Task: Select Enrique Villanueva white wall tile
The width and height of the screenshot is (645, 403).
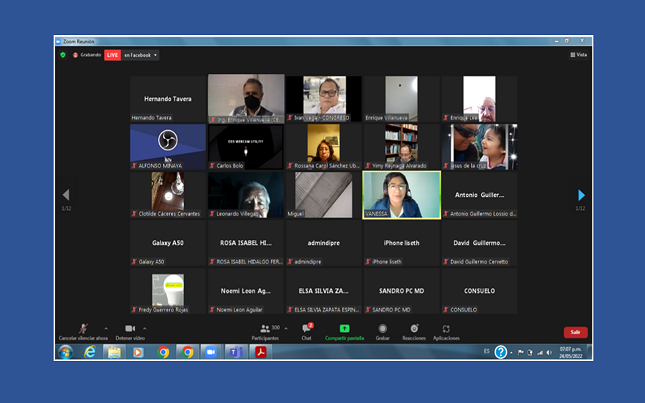Action: point(401,99)
